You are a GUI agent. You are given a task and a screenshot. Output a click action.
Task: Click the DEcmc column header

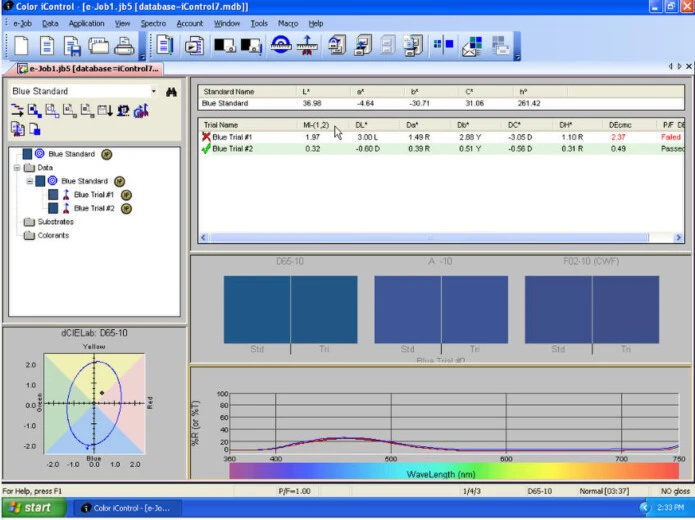[620, 124]
